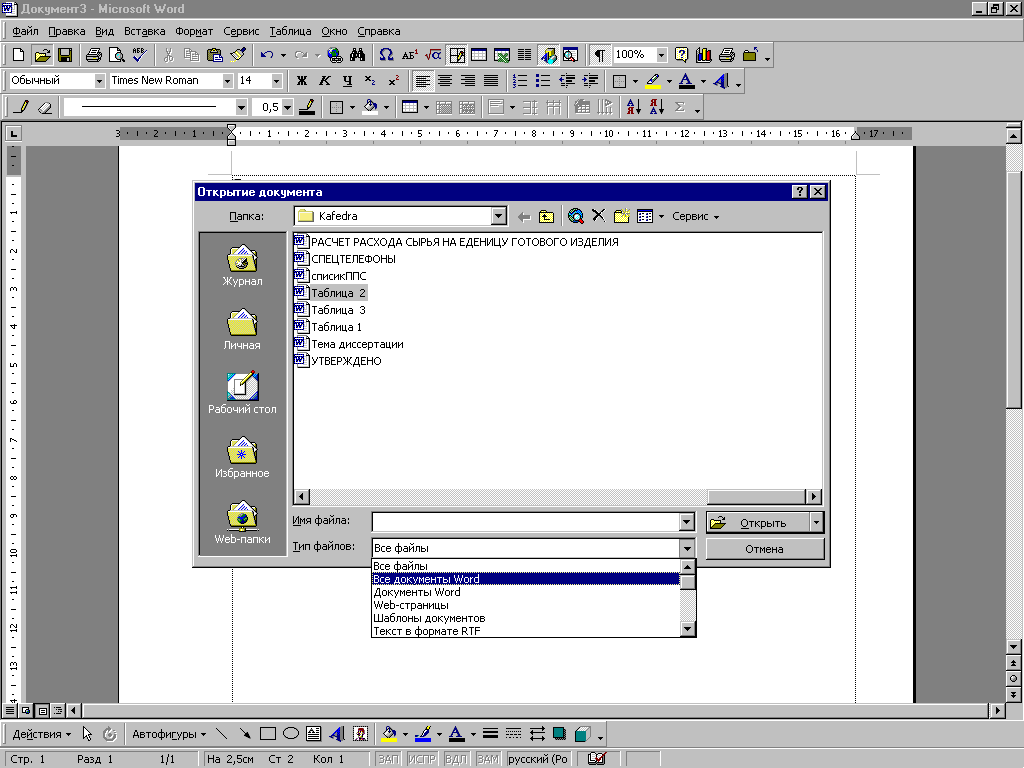
Task: Click the Отмена button
Action: (x=765, y=549)
